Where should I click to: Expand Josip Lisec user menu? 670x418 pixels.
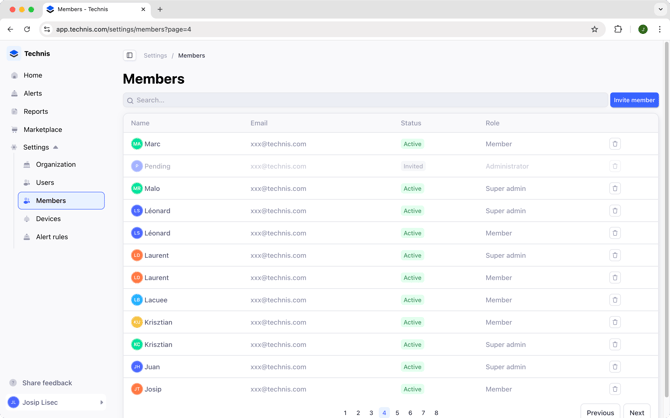(101, 403)
